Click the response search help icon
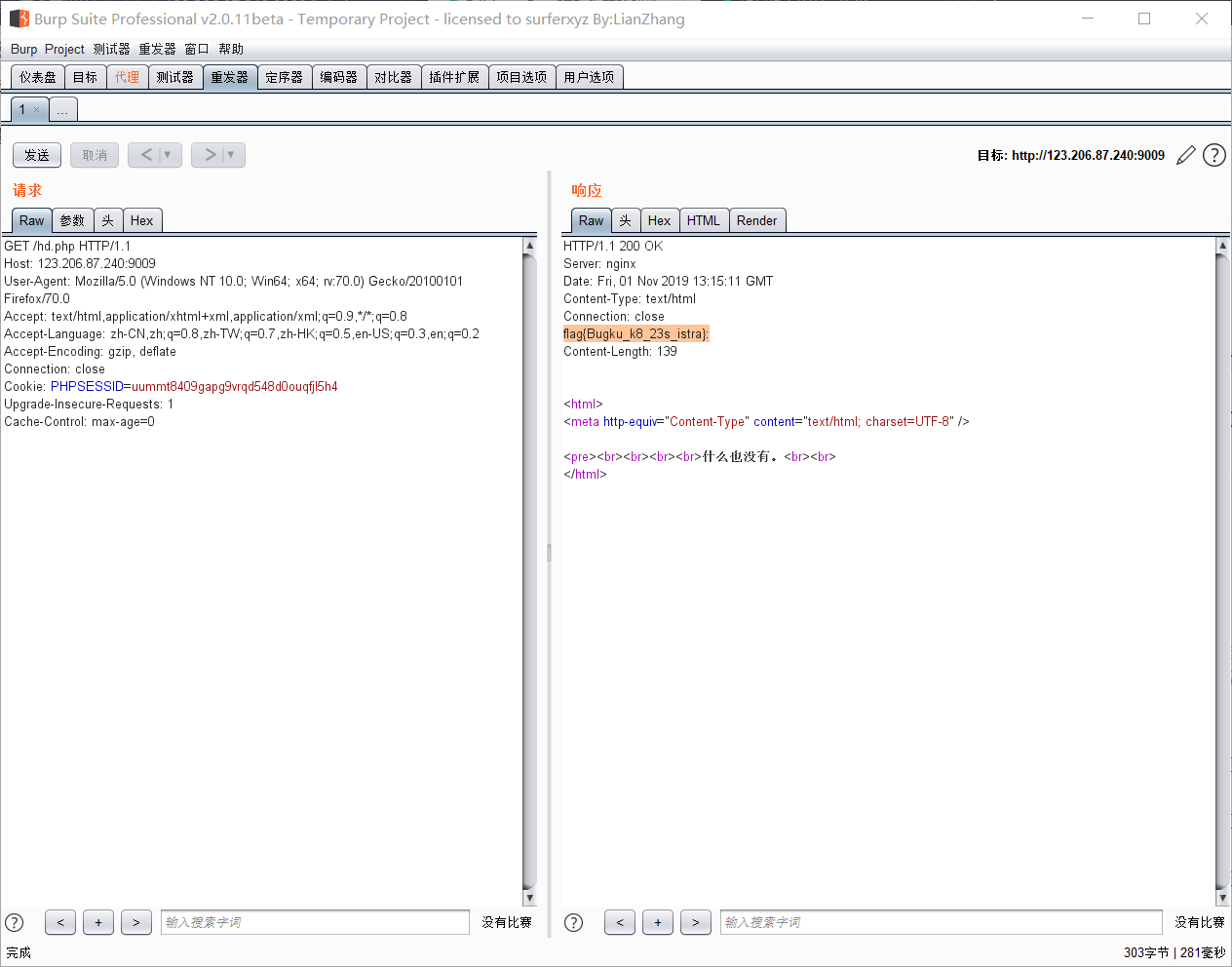This screenshot has height=967, width=1232. point(574,922)
